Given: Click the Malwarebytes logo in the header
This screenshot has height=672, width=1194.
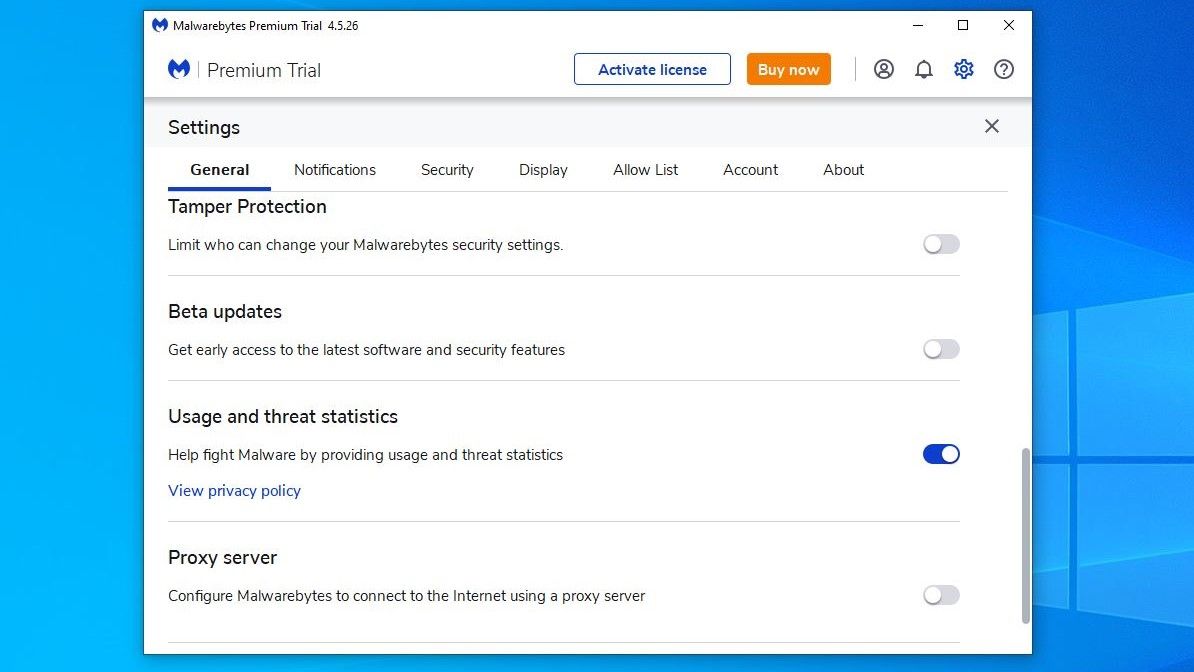Looking at the screenshot, I should (x=178, y=69).
